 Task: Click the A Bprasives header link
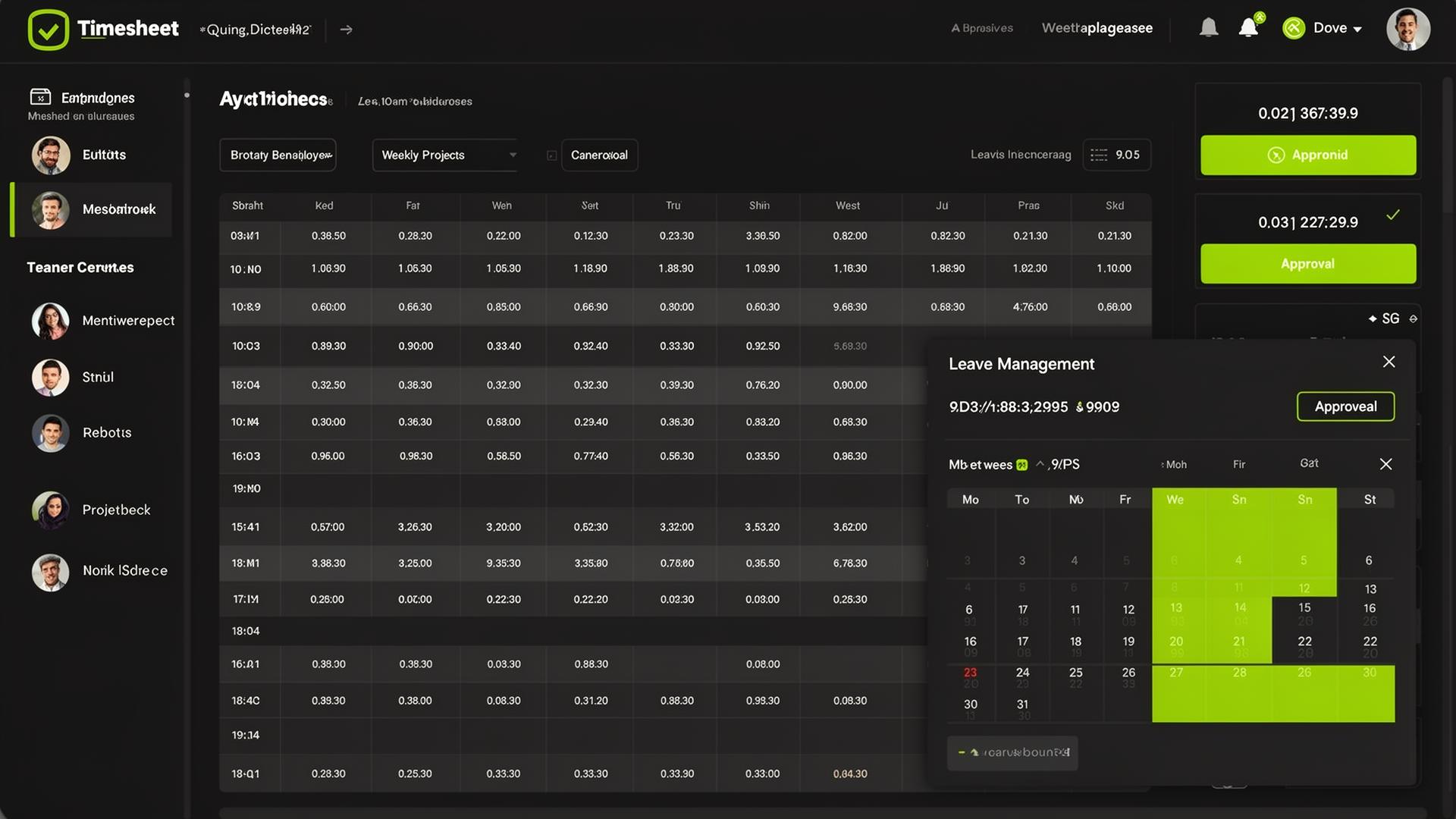pyautogui.click(x=982, y=28)
